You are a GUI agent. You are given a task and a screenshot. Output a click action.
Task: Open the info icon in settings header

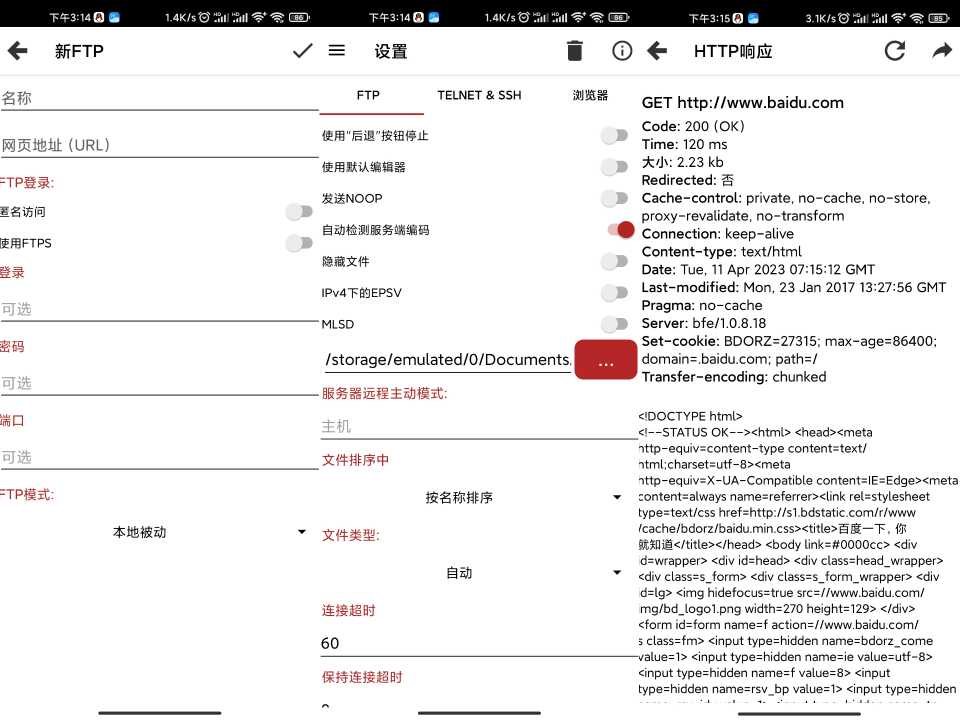(x=622, y=51)
